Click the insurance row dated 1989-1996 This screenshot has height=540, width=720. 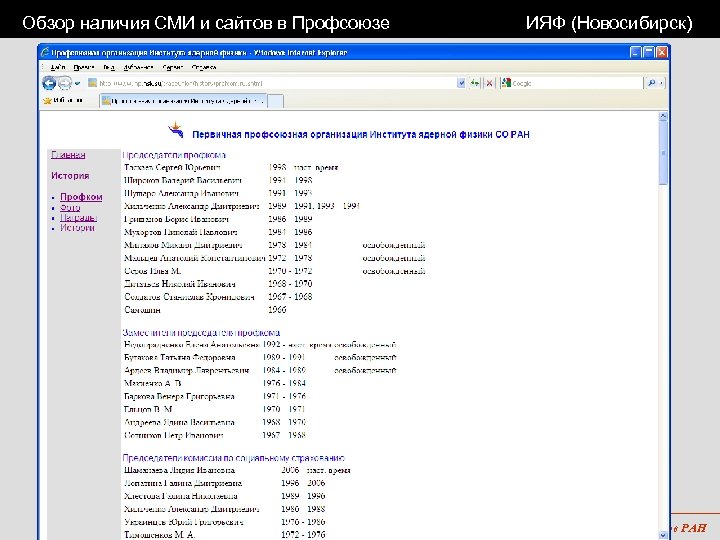click(x=225, y=496)
